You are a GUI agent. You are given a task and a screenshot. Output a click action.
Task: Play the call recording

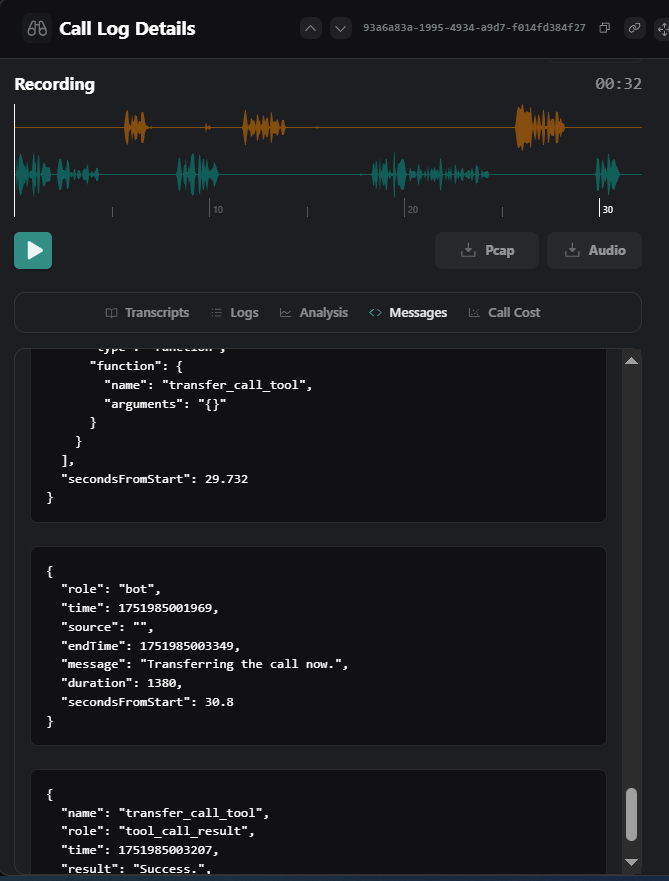point(33,250)
